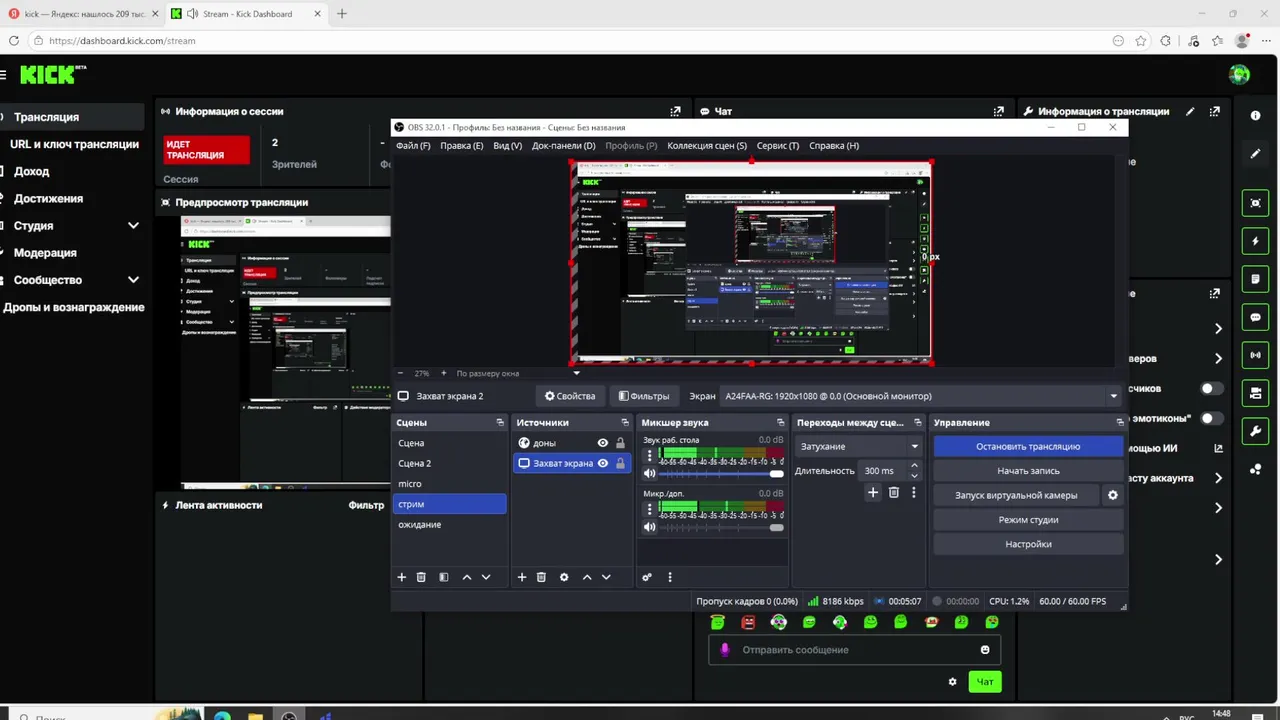Screen dimensions: 1280x720
Task: Click the Отправить сообщение chat field
Action: pos(855,650)
